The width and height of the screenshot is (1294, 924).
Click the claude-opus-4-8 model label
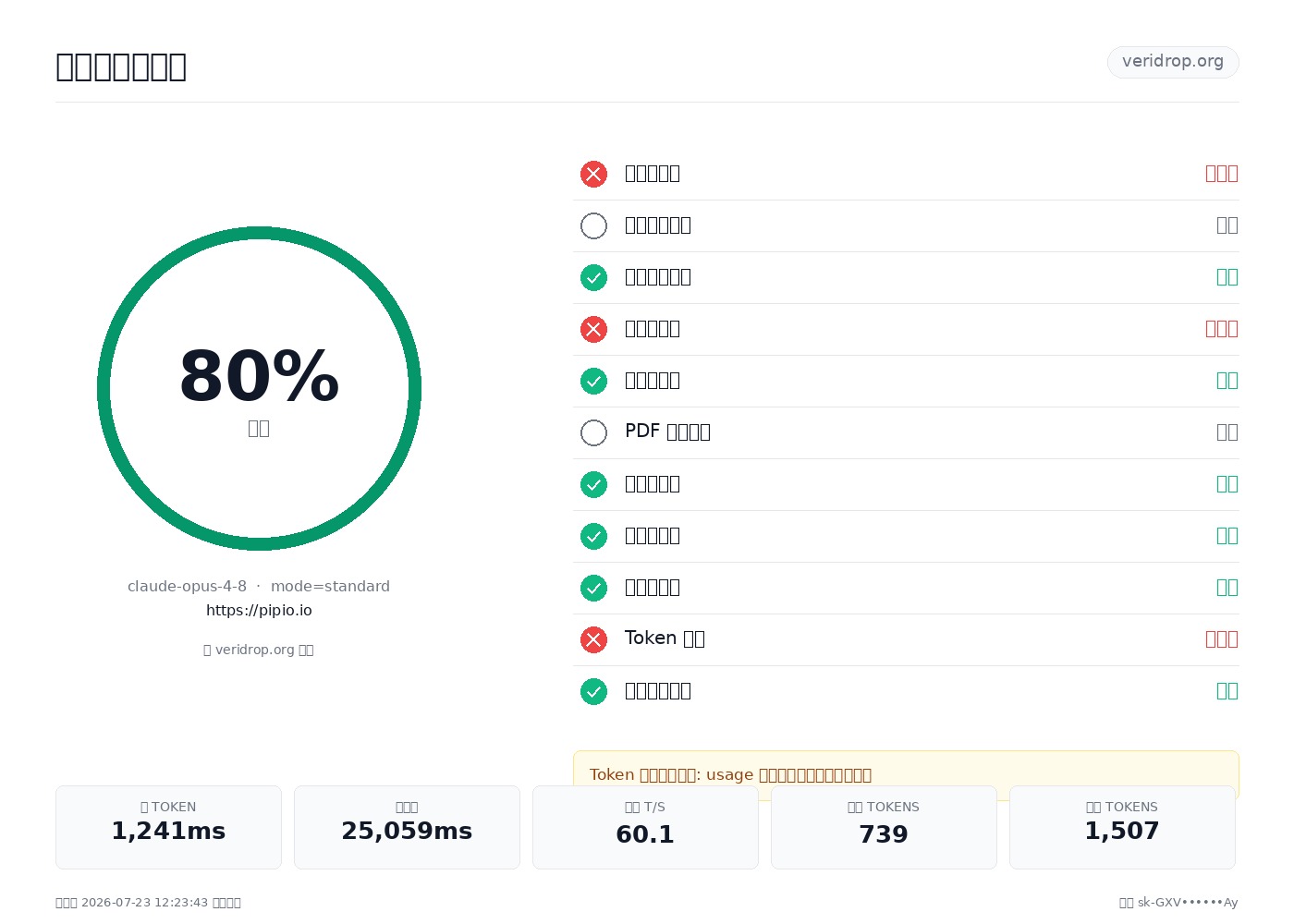coord(187,586)
